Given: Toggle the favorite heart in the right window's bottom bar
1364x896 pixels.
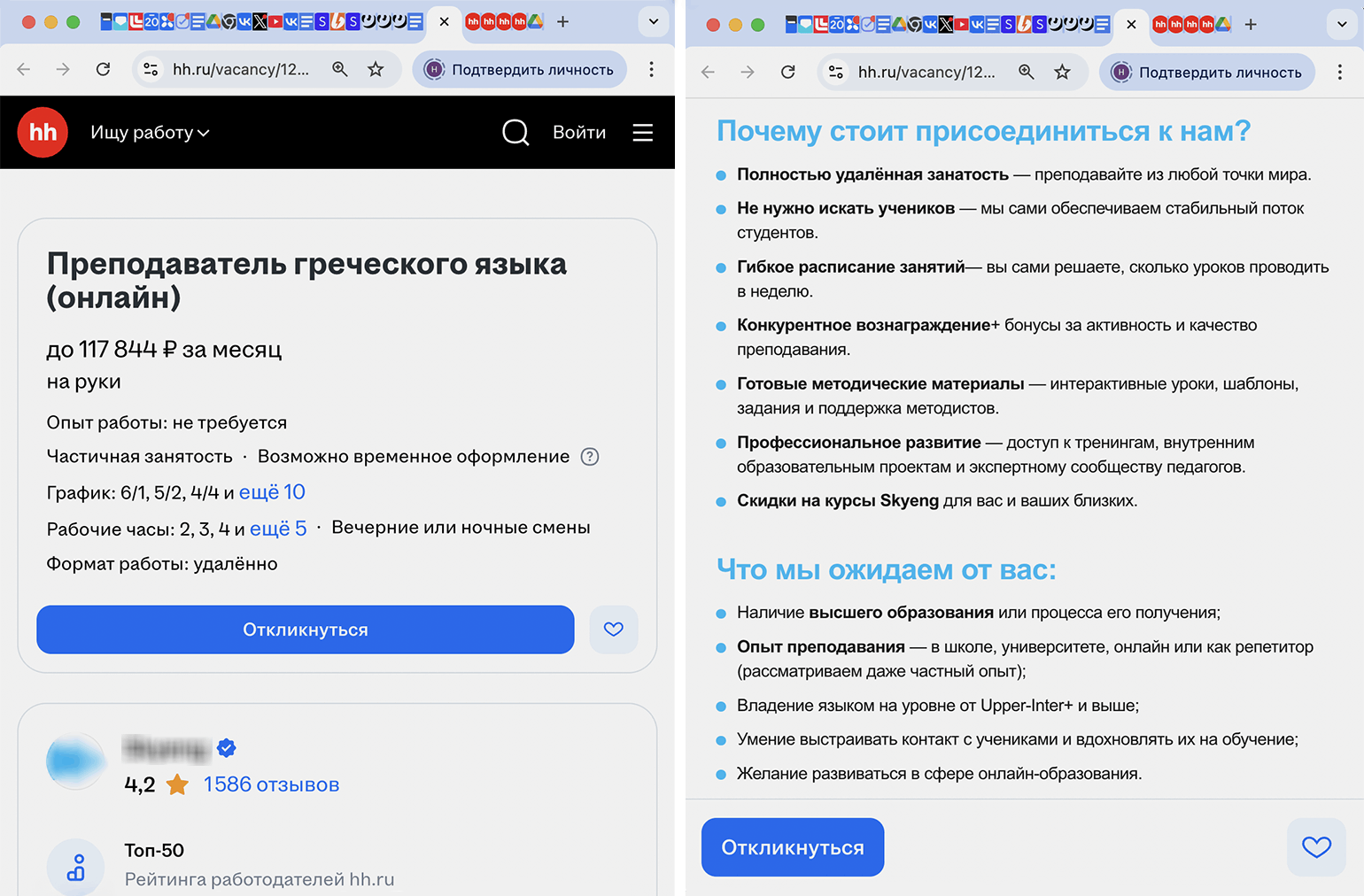Looking at the screenshot, I should 1316,847.
